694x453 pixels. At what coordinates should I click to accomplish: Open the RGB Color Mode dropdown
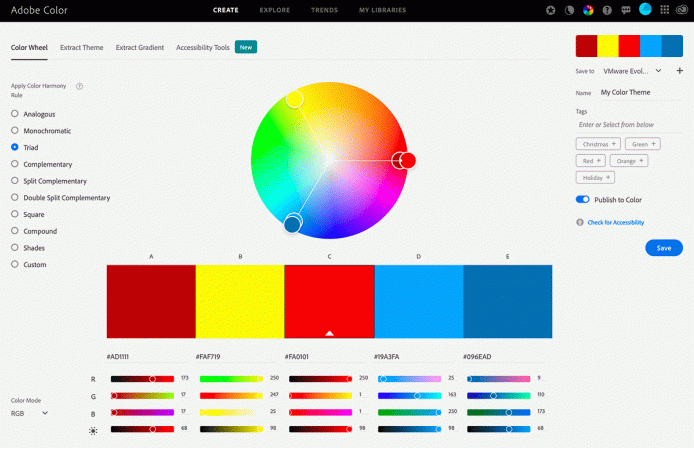point(29,413)
